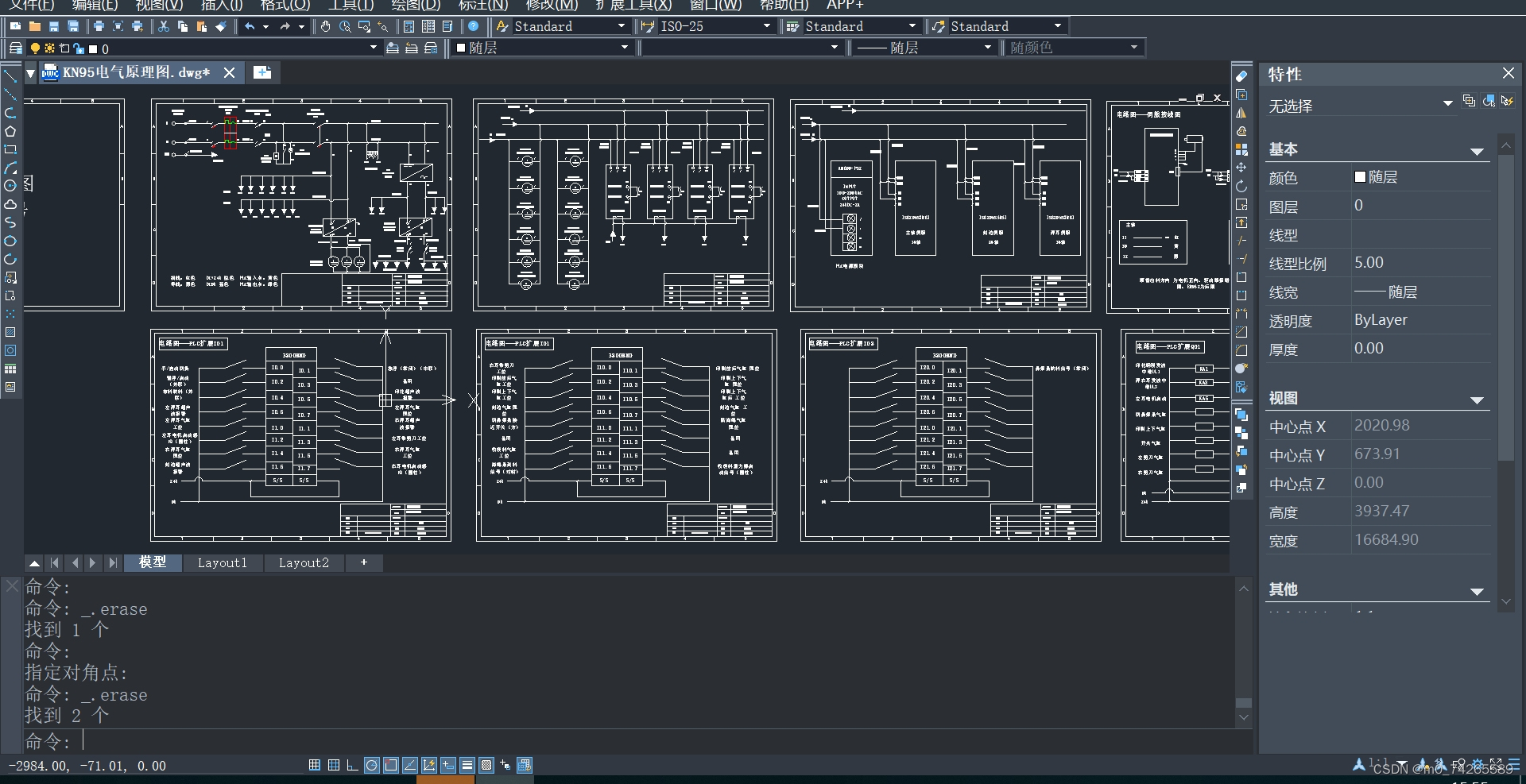Toggle Ortho mode in status bar
Viewport: 1526px width, 784px height.
pos(352,765)
